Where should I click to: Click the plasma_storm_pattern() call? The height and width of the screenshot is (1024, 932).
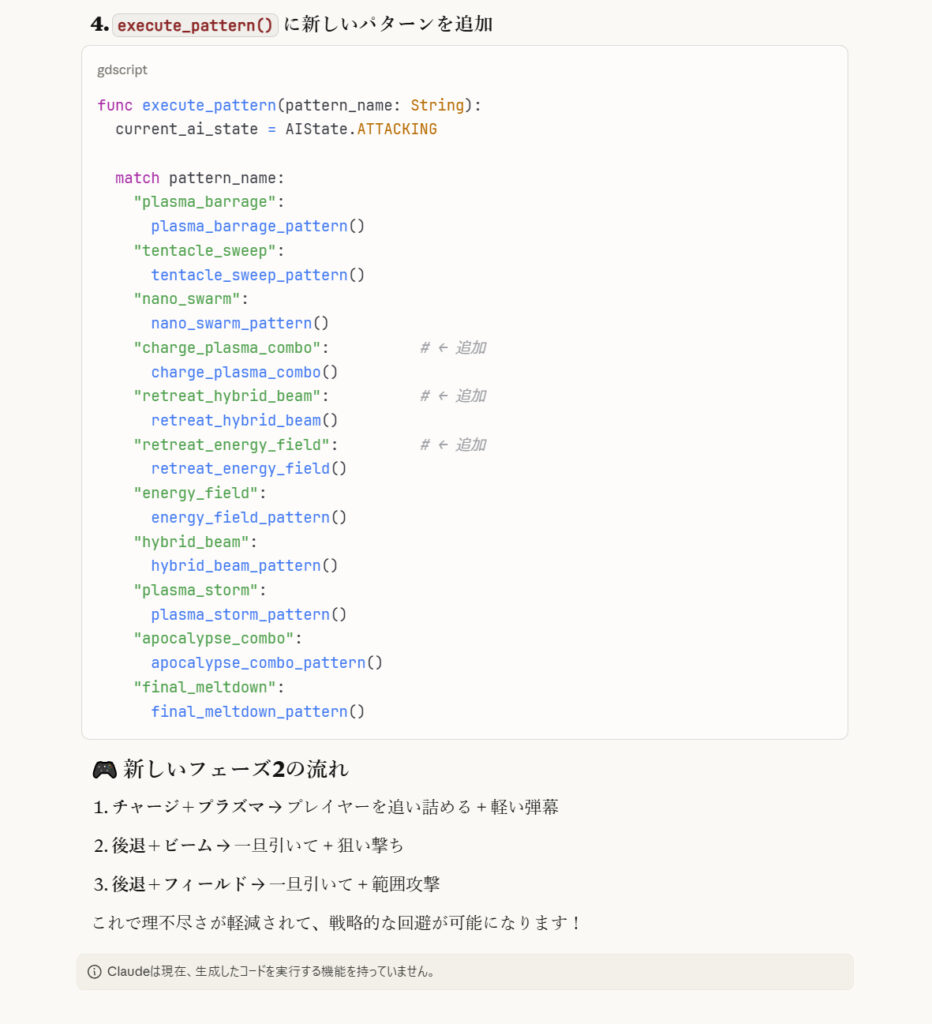[x=248, y=614]
